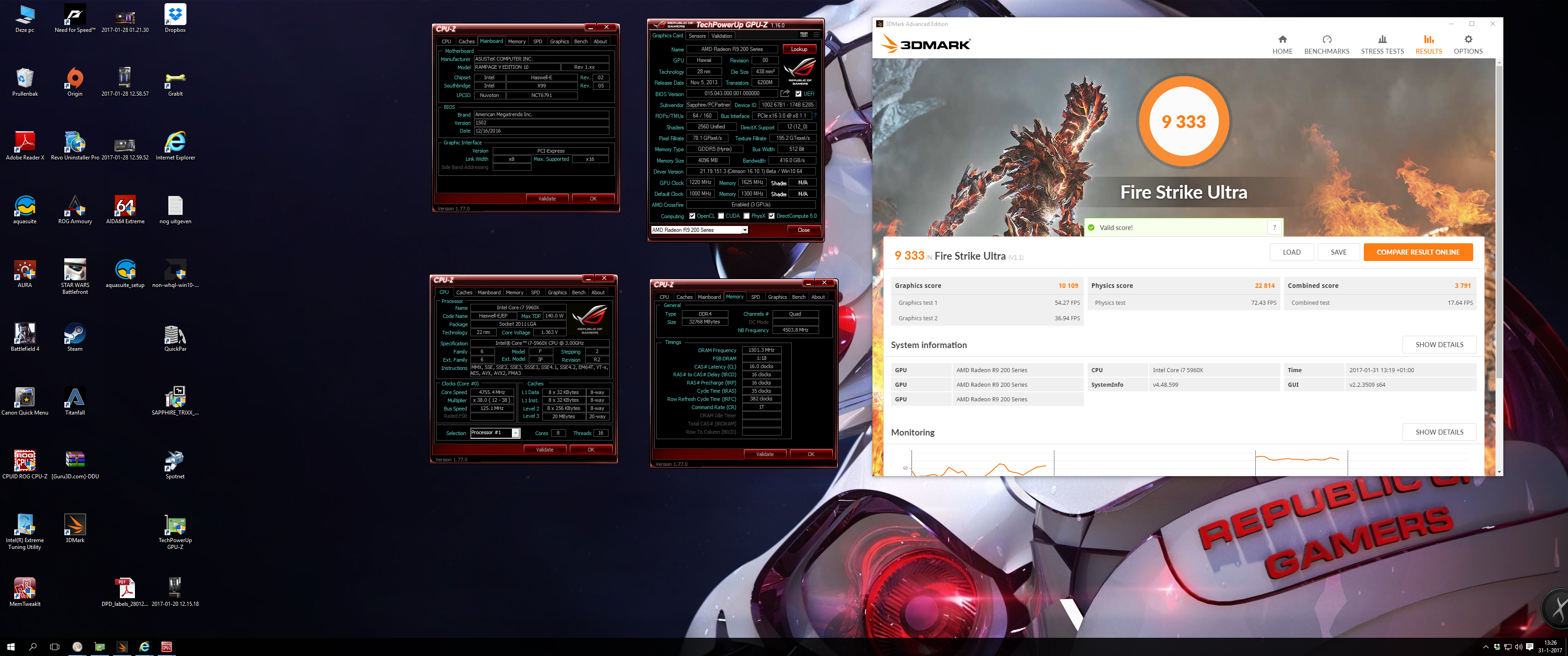Click the 3DMark scrollbar down arrow

tap(1499, 472)
